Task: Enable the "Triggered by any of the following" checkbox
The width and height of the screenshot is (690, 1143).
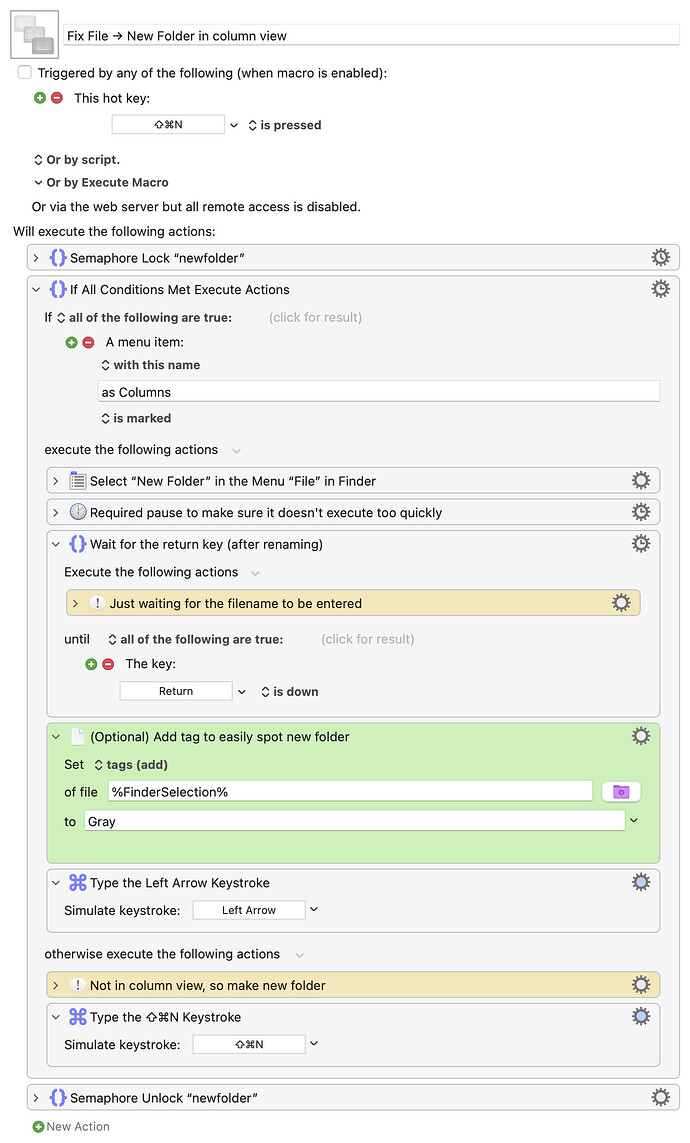Action: click(23, 72)
